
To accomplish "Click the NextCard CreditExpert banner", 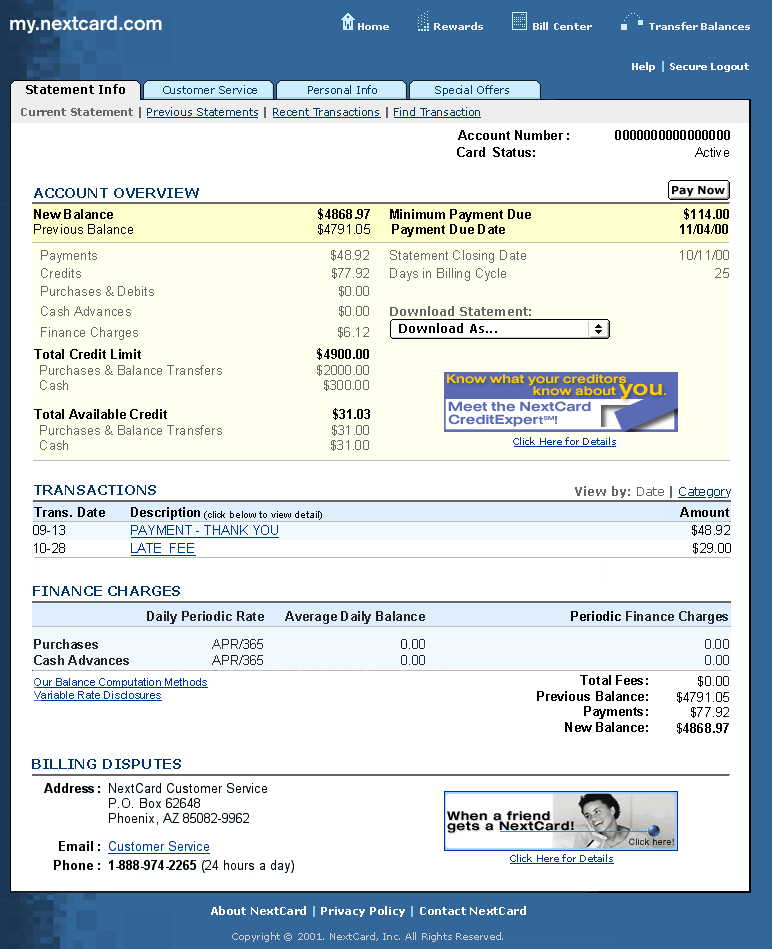I will click(x=561, y=402).
